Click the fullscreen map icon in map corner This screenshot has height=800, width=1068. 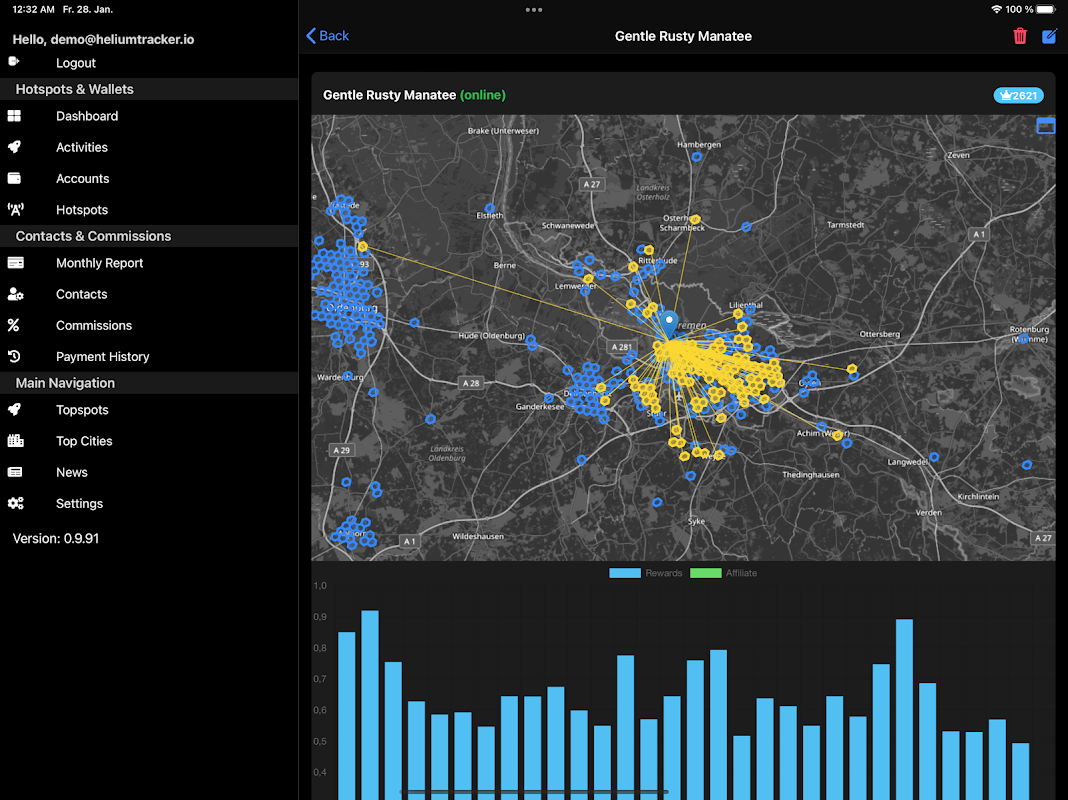pos(1045,126)
